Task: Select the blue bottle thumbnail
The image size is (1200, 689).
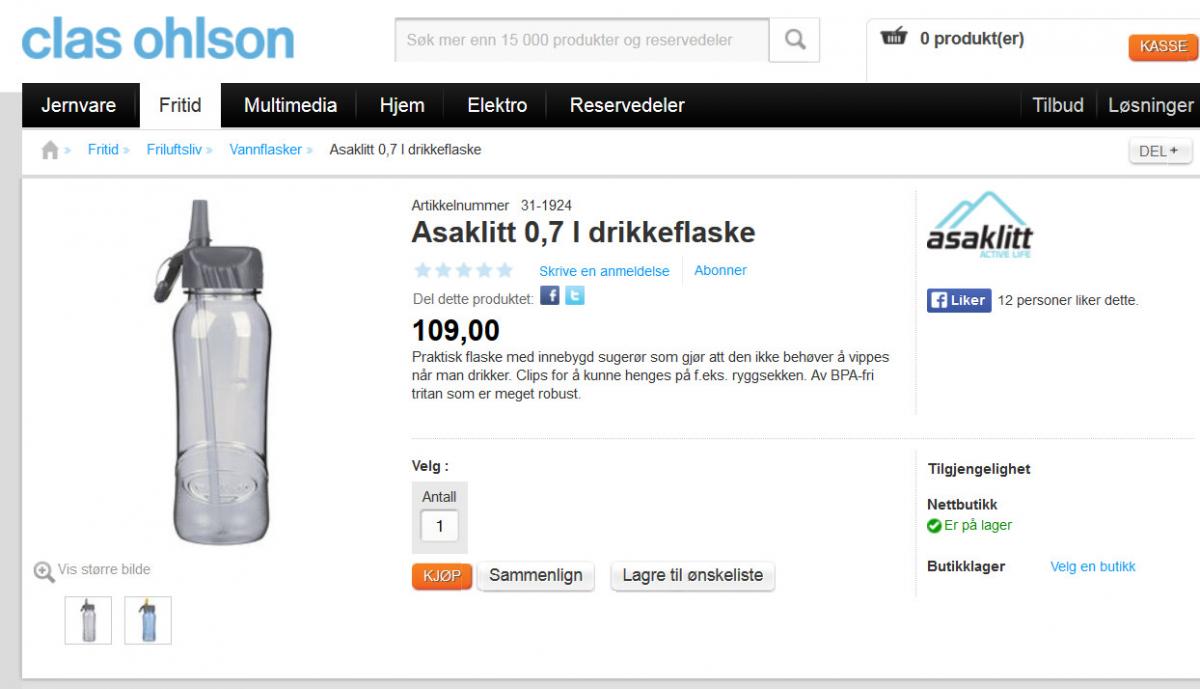Action: click(148, 620)
